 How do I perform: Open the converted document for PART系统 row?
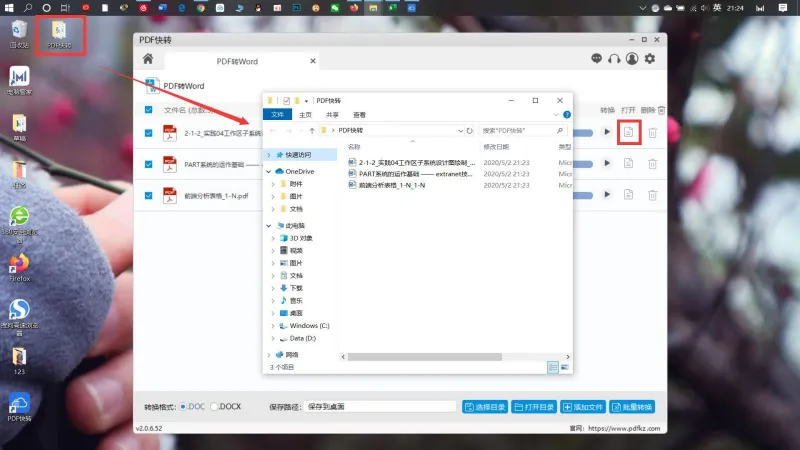click(629, 163)
